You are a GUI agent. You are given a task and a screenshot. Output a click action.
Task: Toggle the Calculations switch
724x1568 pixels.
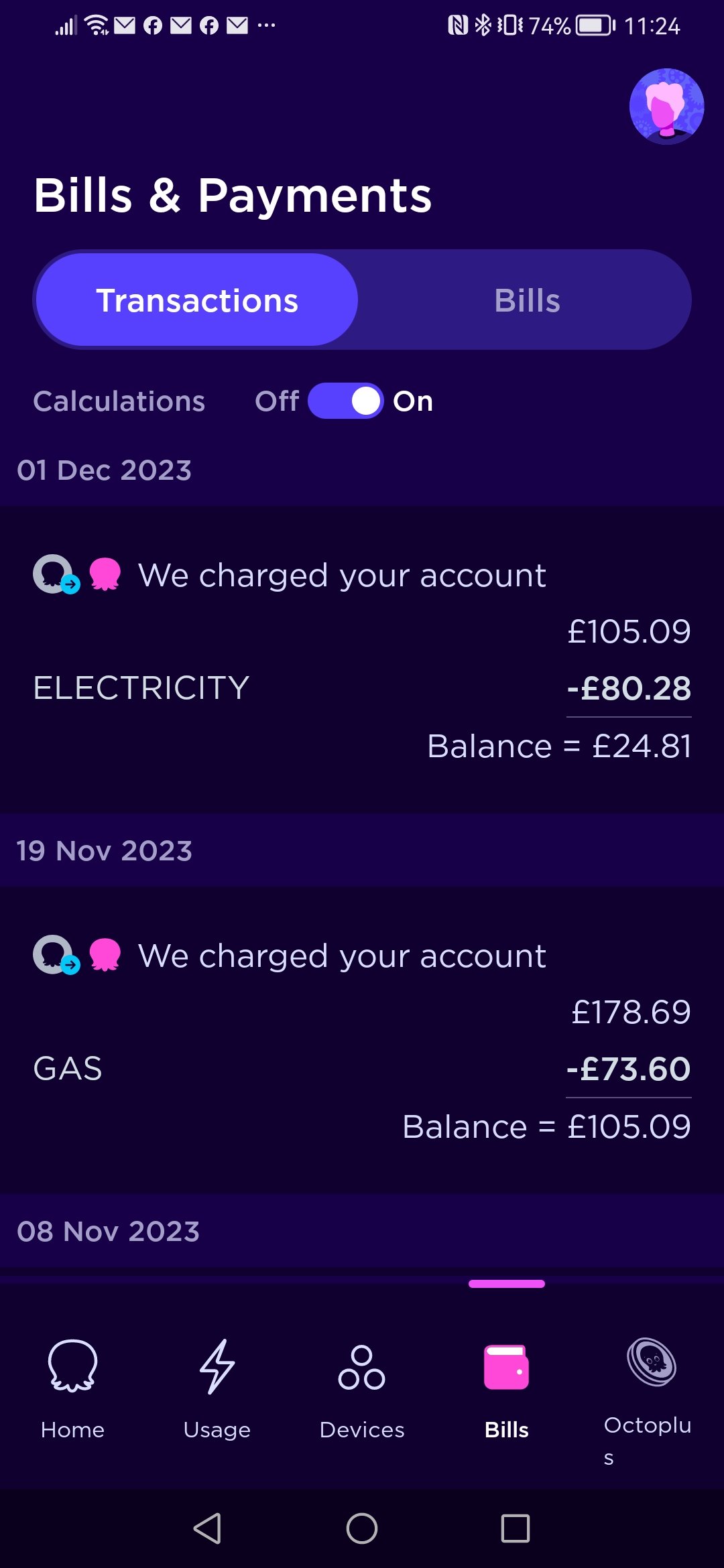[346, 401]
